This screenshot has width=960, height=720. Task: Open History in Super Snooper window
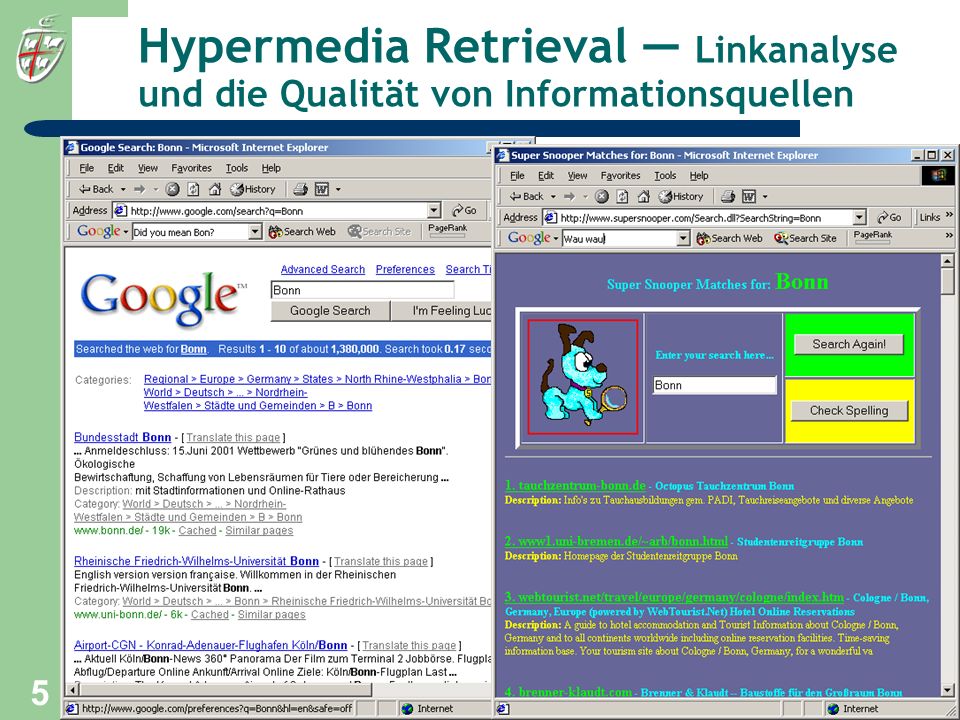coord(681,197)
